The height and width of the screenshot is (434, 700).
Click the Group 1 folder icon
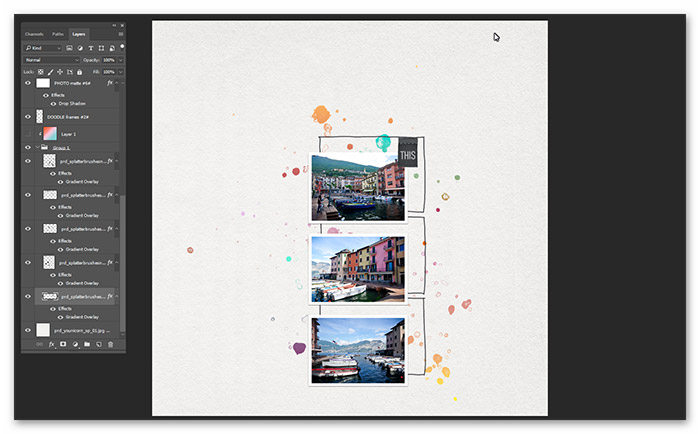45,147
